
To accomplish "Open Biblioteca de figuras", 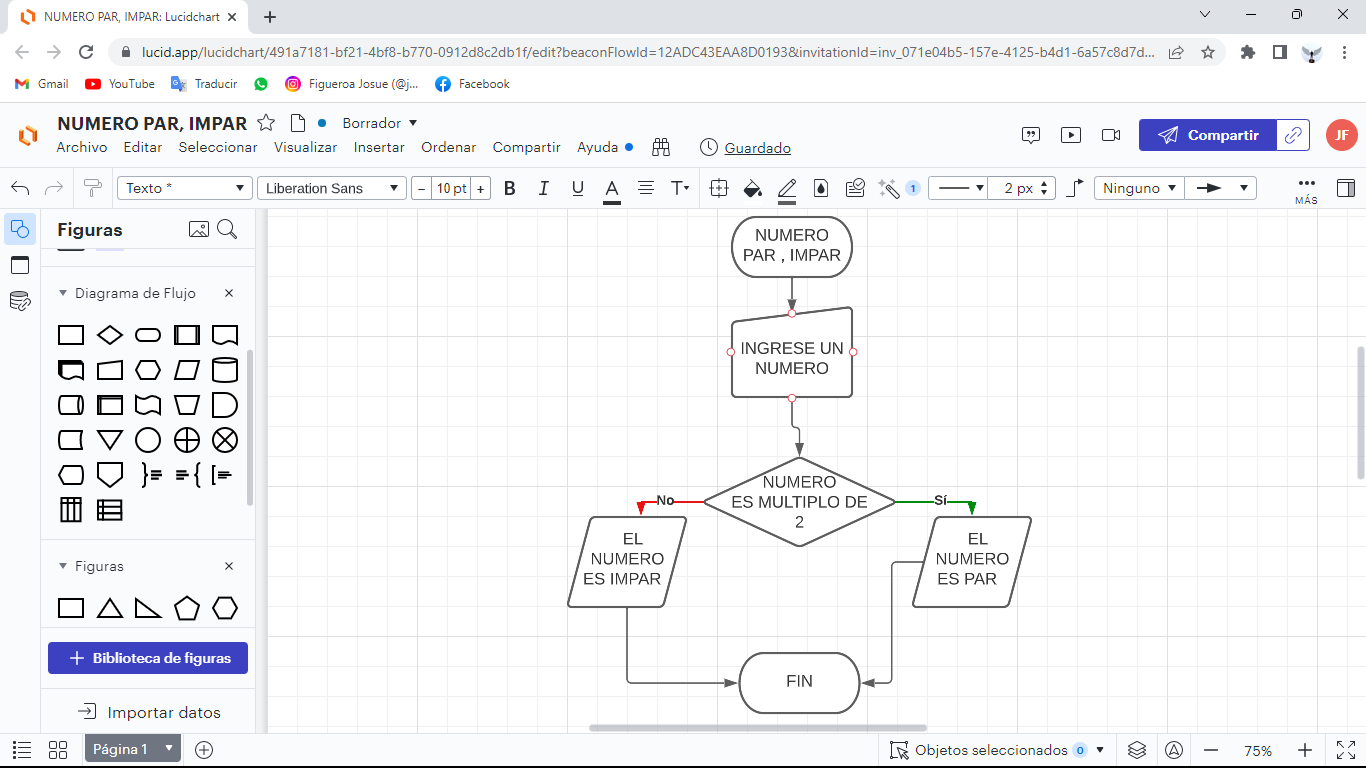I will (147, 657).
